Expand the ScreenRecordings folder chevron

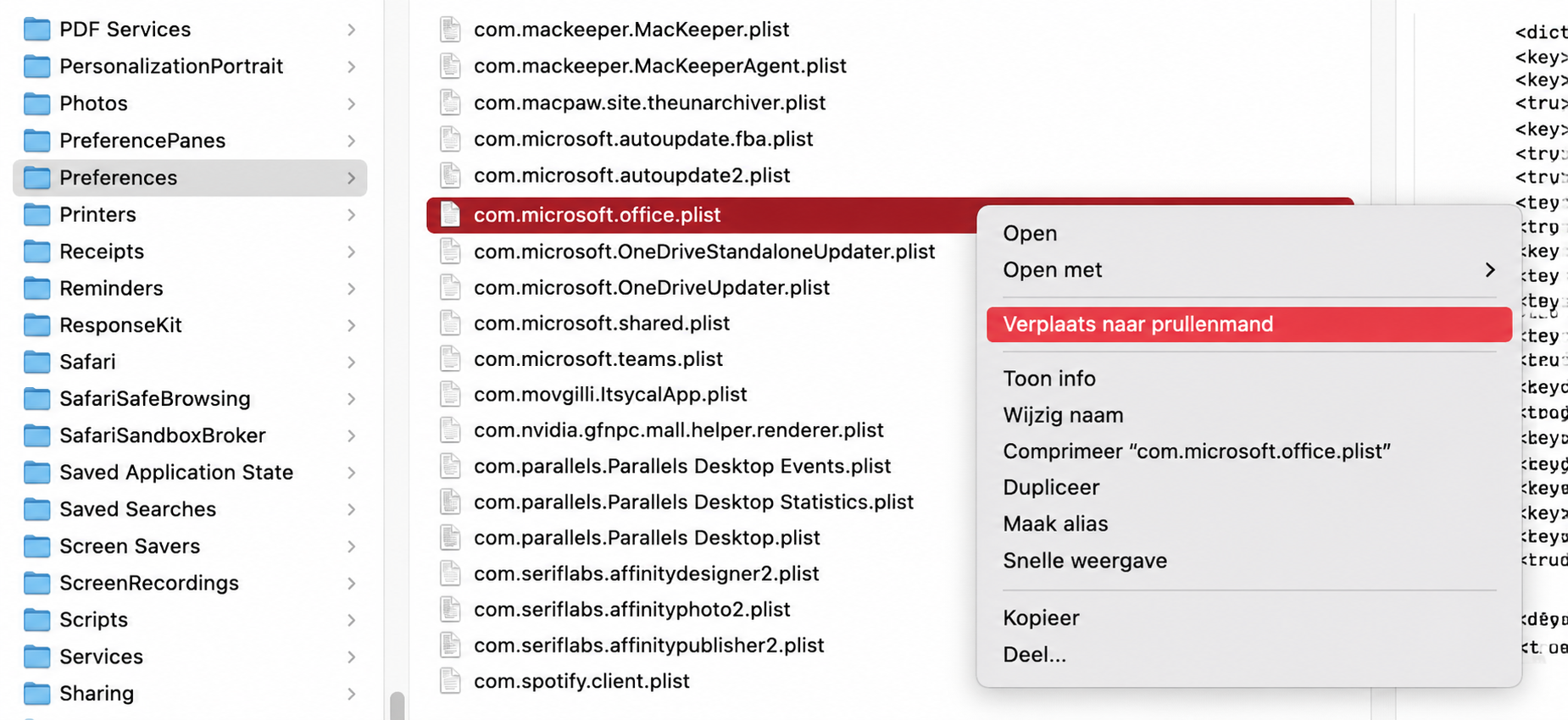pos(351,583)
